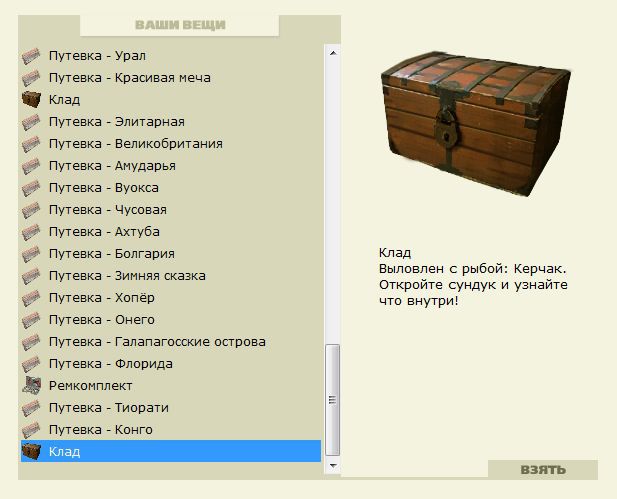Select the item Путевка - Ахтуба
The image size is (617, 499).
point(104,232)
